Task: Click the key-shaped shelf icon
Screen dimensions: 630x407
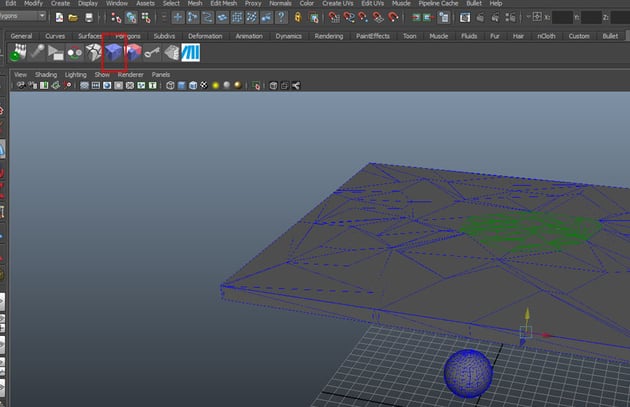Action: [x=153, y=54]
